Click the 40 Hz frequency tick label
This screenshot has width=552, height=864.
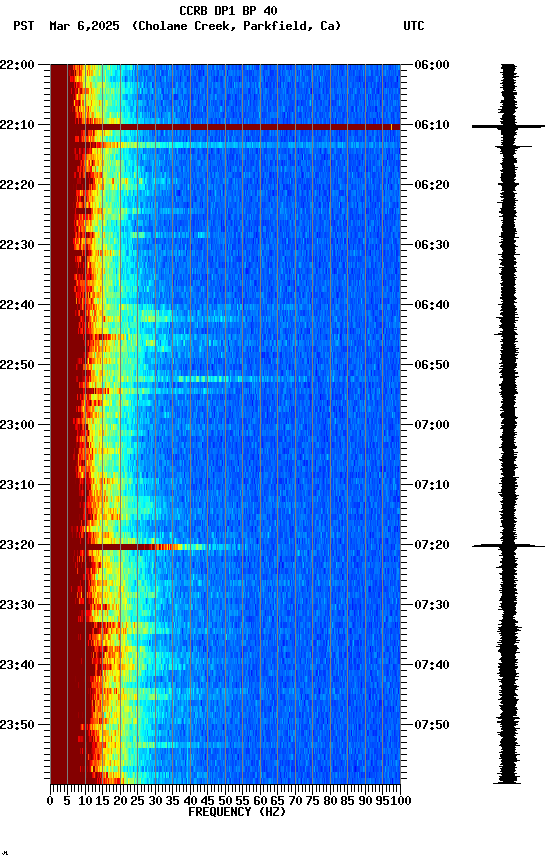(x=190, y=801)
